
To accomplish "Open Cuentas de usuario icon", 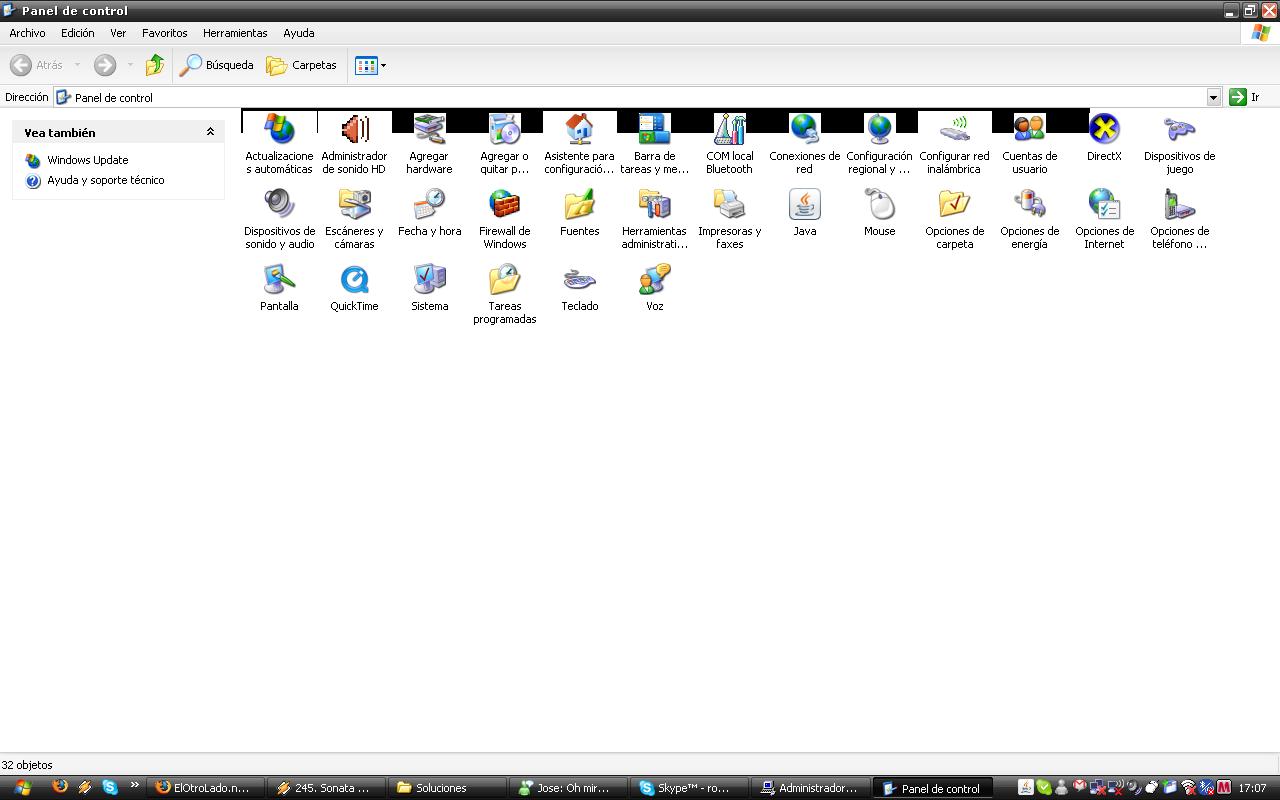I will 1029,130.
